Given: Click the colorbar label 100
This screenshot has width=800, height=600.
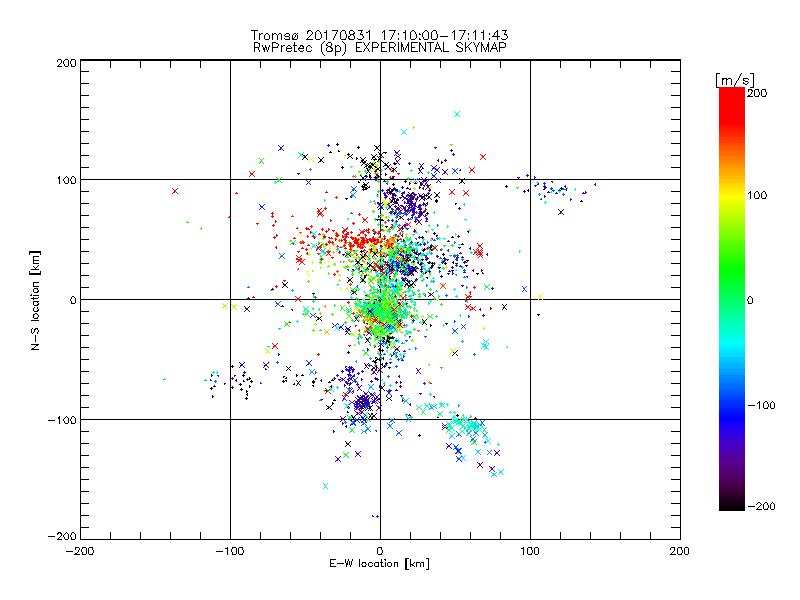Looking at the screenshot, I should tap(757, 195).
